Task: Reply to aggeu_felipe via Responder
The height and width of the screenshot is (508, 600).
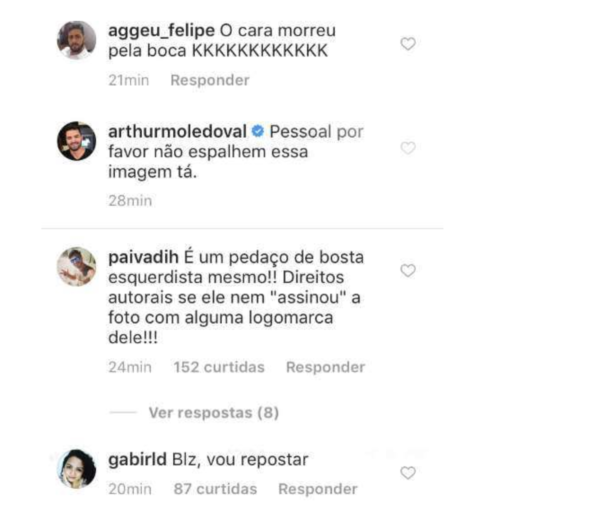Action: pos(210,80)
